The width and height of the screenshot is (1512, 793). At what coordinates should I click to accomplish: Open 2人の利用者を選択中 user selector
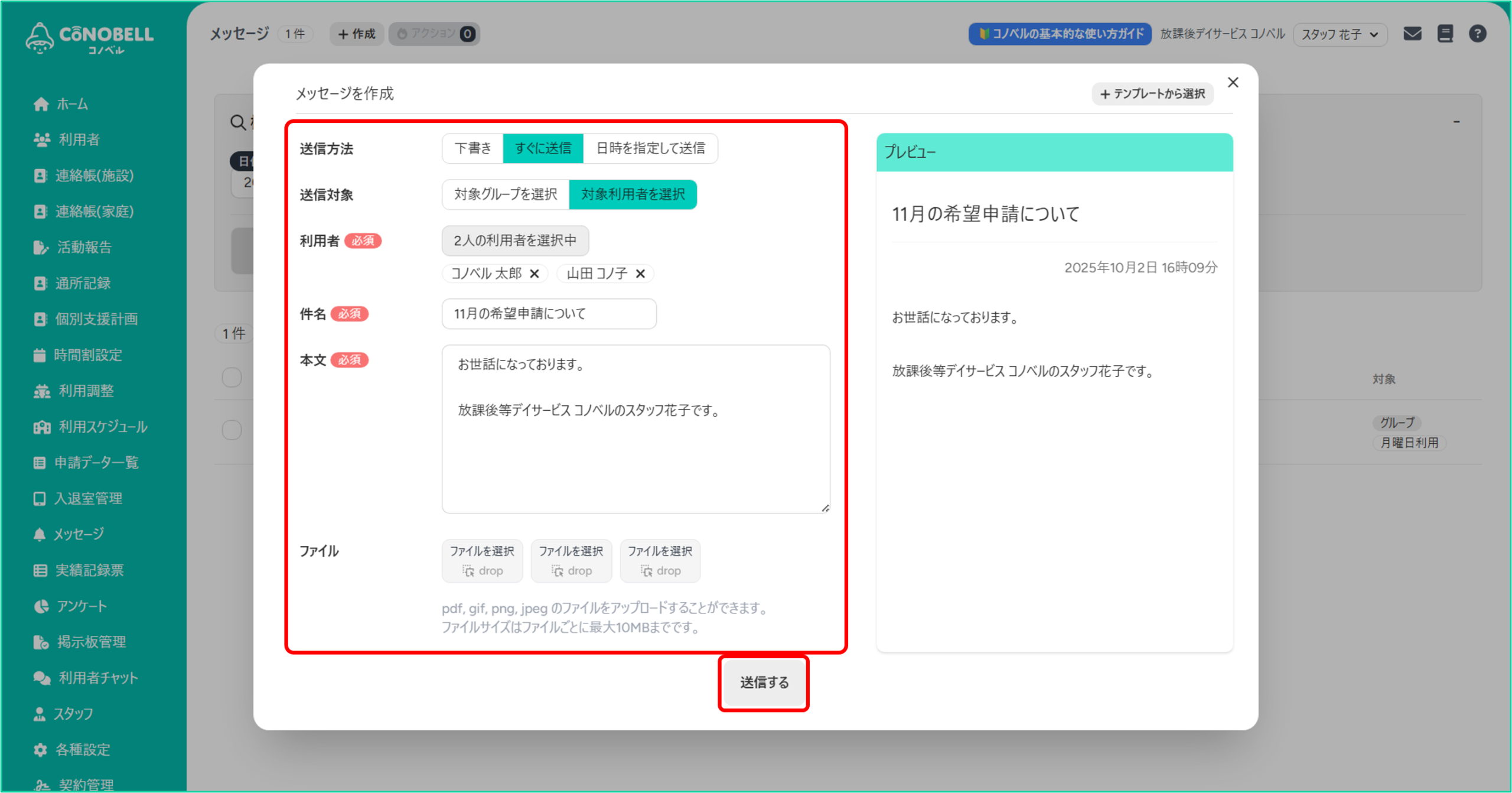click(515, 240)
